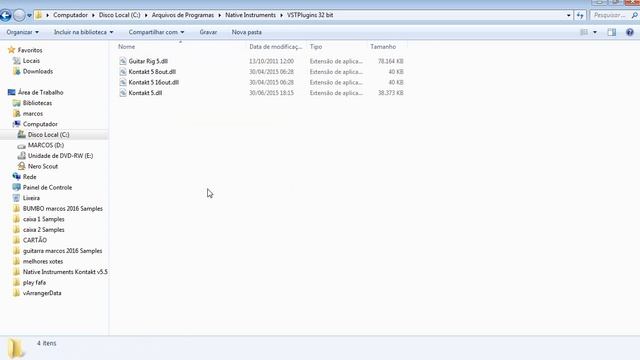Open caixa 2 Samples folder
This screenshot has height=360, width=640.
pyautogui.click(x=43, y=230)
